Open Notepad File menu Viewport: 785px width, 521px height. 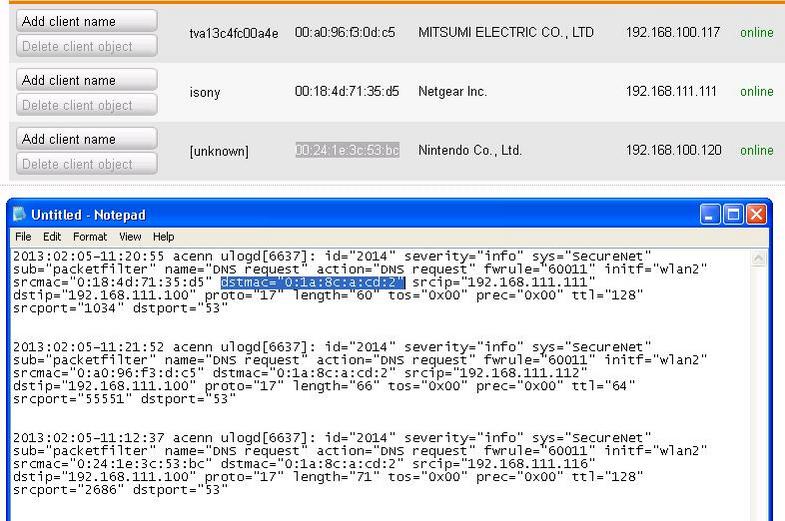[23, 237]
